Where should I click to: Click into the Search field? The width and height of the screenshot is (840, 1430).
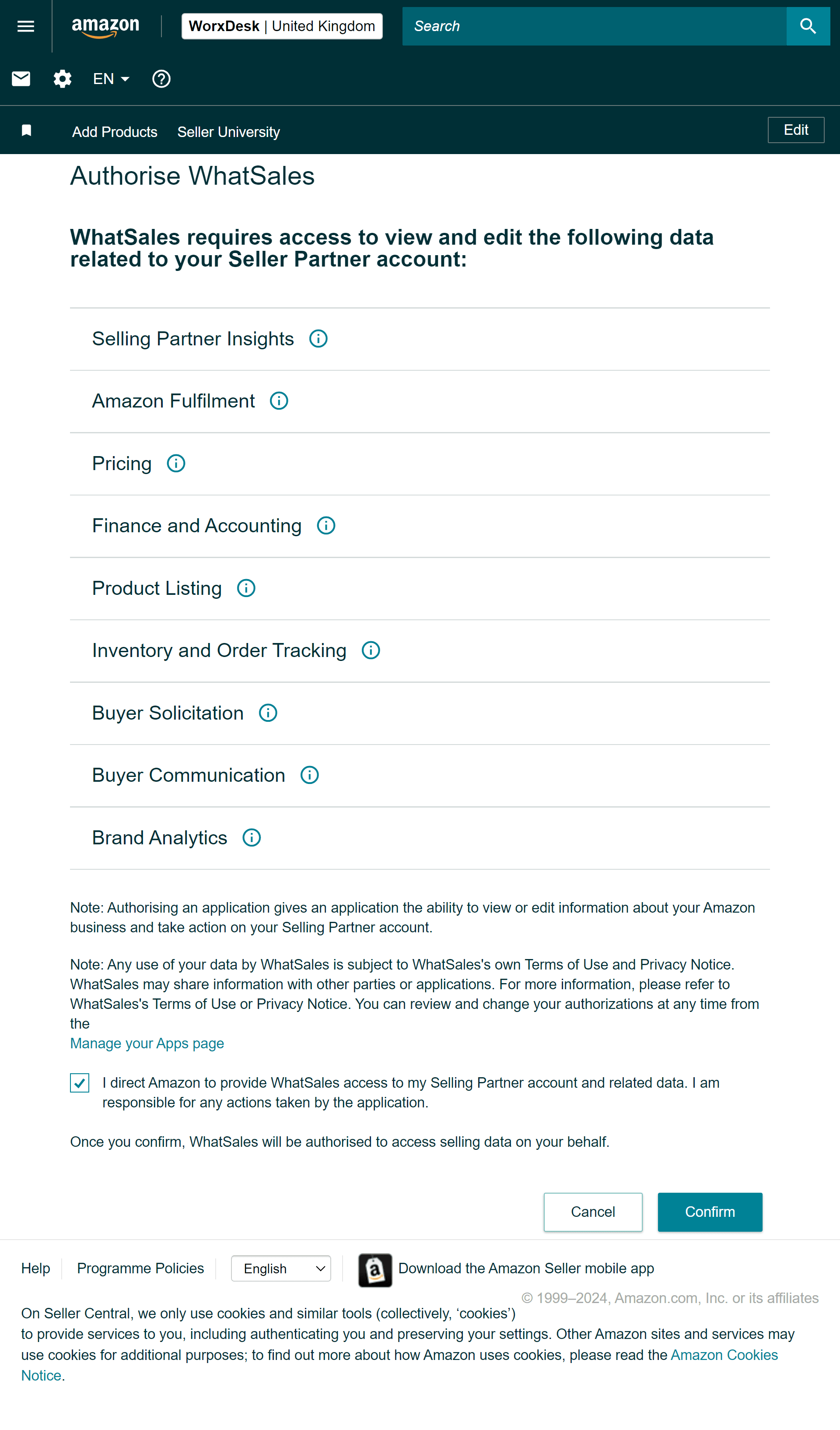(594, 26)
